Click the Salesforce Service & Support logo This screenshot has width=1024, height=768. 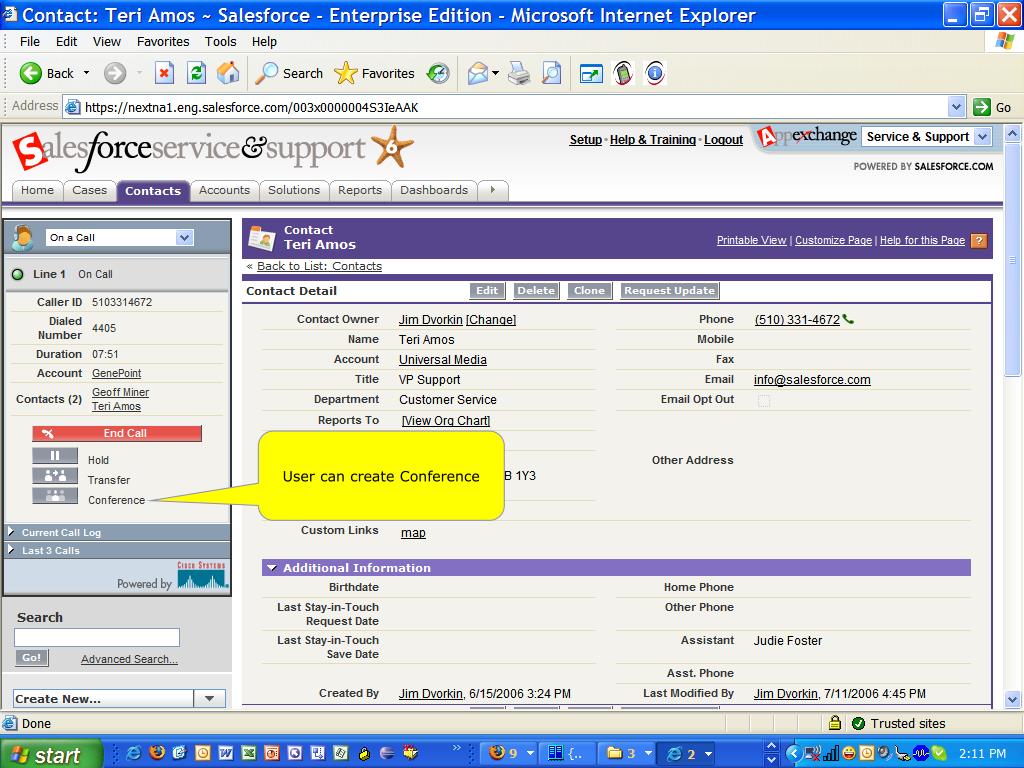(213, 150)
